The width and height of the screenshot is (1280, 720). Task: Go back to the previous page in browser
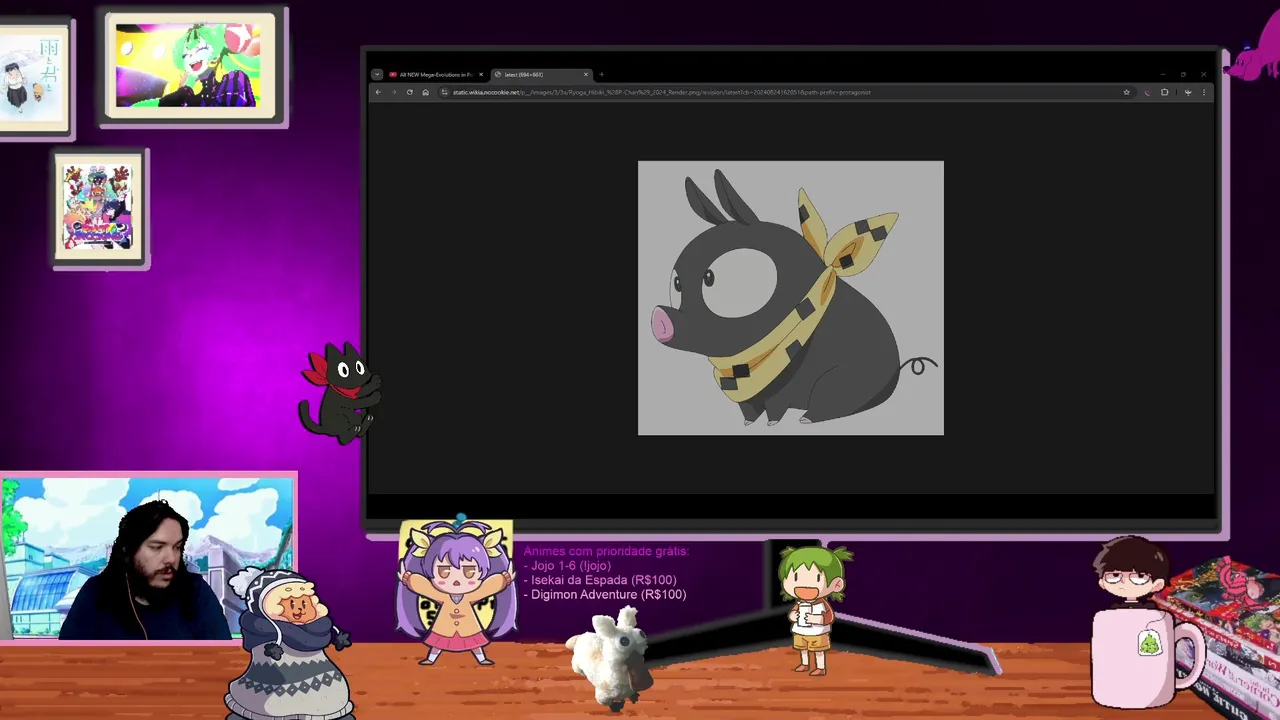[x=378, y=92]
